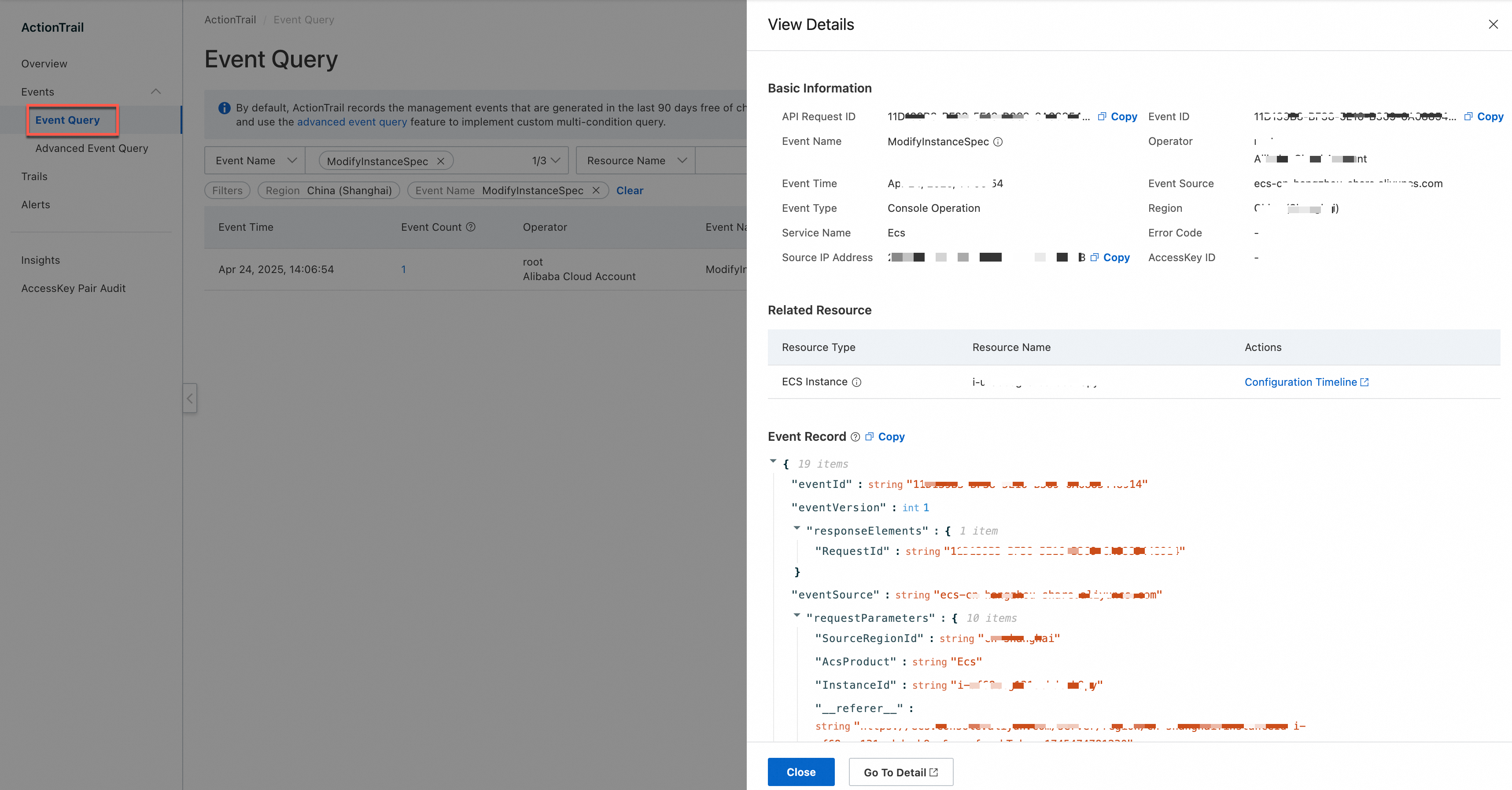Open the Resource Name dropdown
This screenshot has height=790, width=1512.
(636, 160)
